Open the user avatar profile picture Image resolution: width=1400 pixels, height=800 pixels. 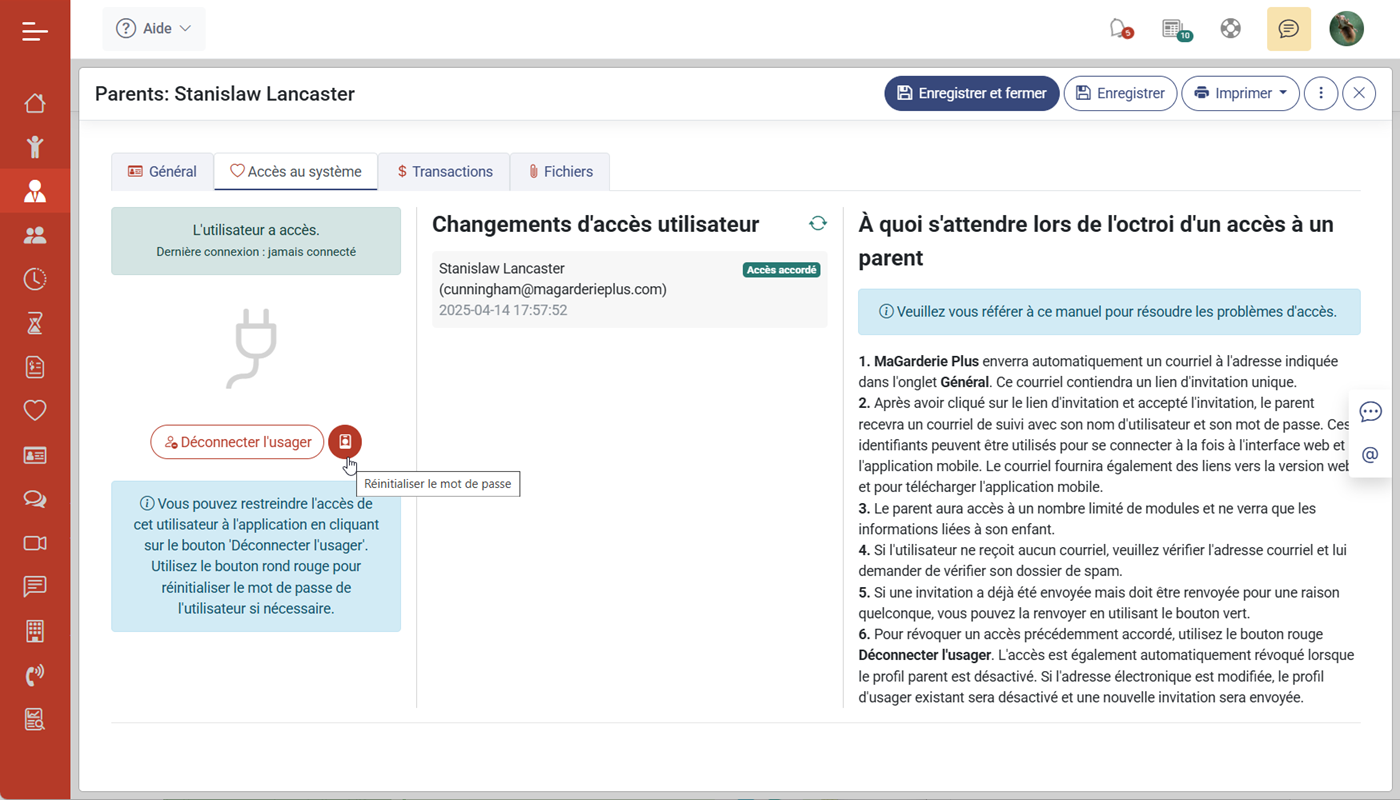pyautogui.click(x=1347, y=29)
